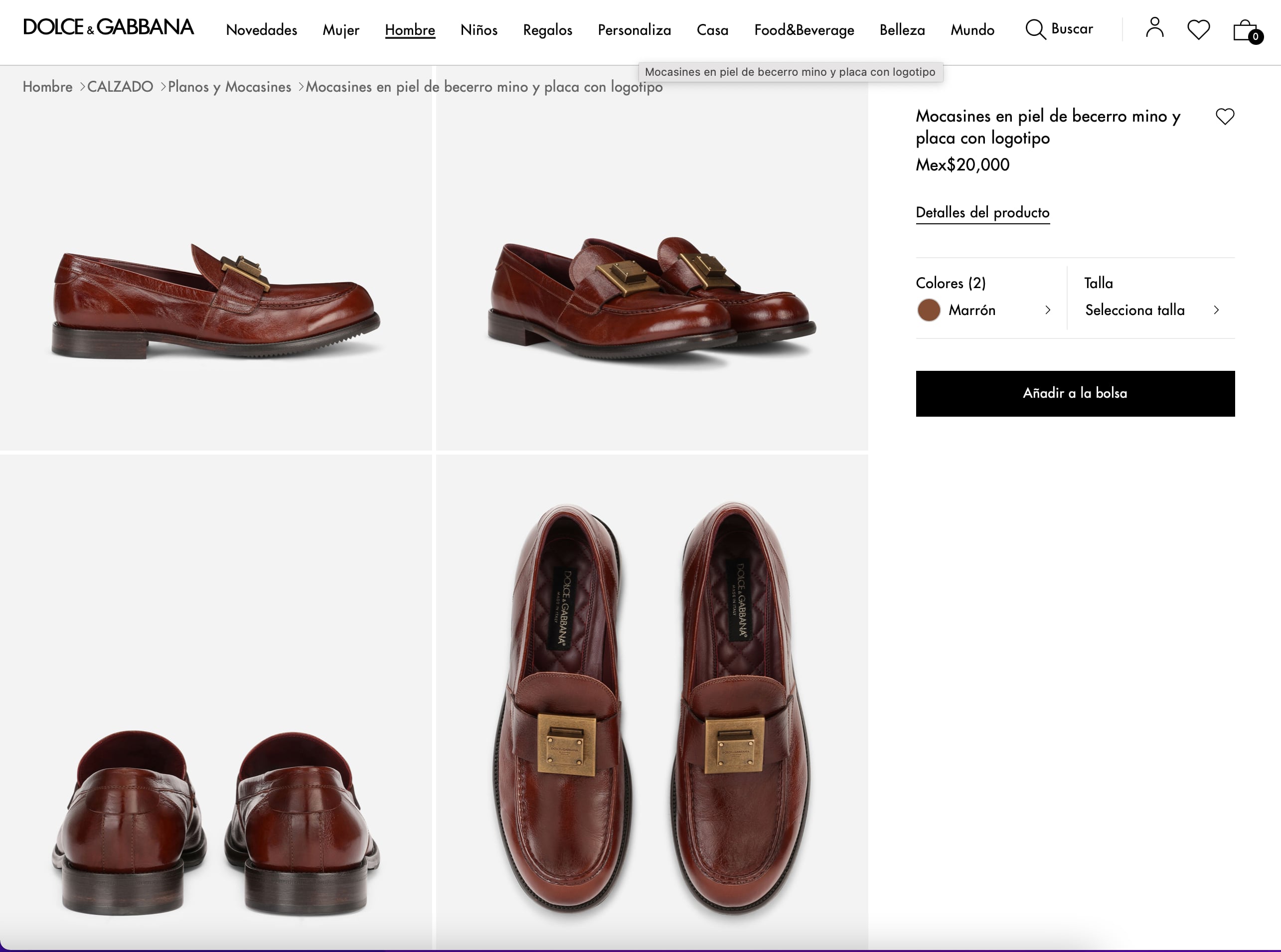The image size is (1281, 952).
Task: Go to Planos y Mocasines breadcrumb
Action: [229, 87]
